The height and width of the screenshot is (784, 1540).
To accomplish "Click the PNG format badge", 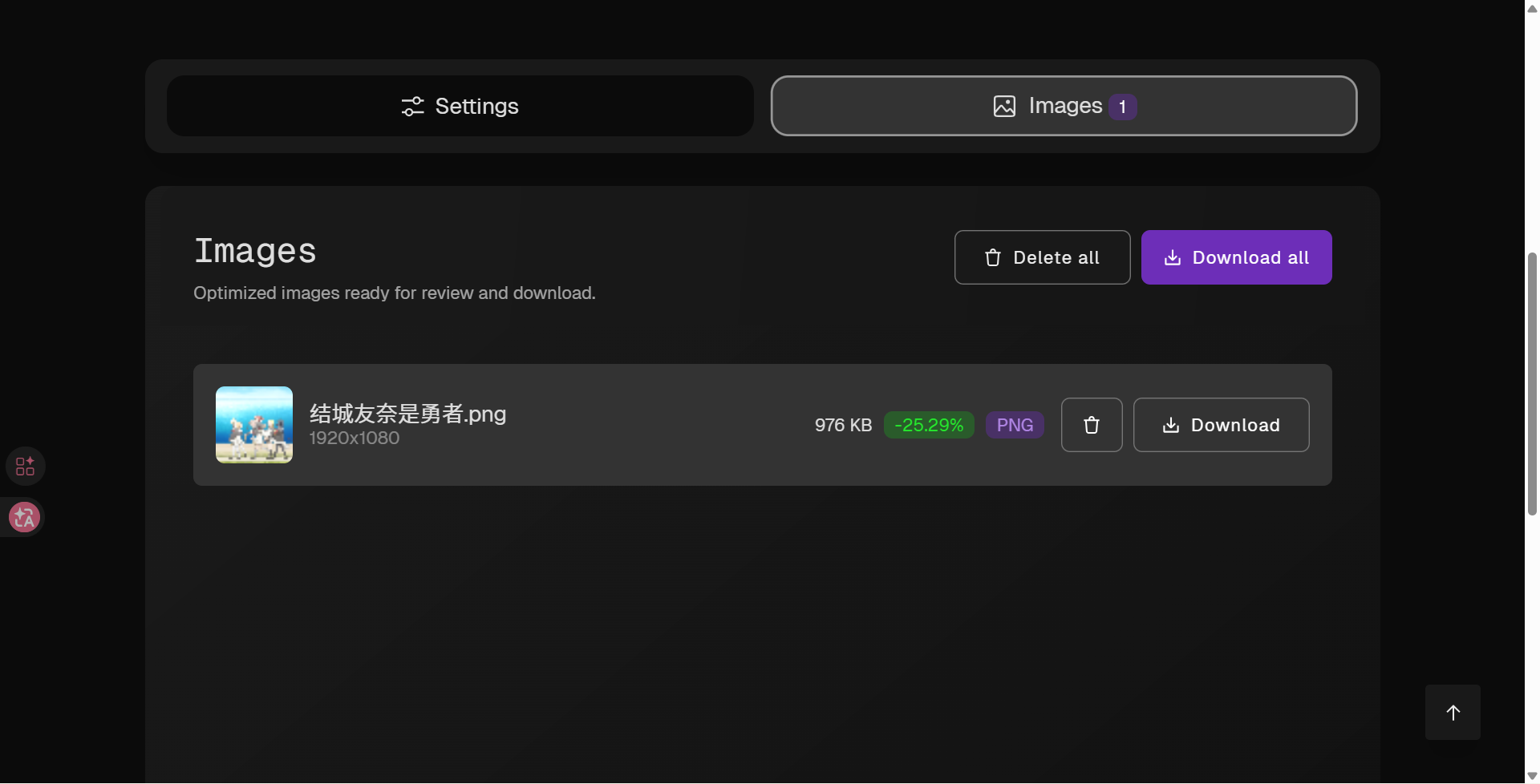I will point(1015,425).
